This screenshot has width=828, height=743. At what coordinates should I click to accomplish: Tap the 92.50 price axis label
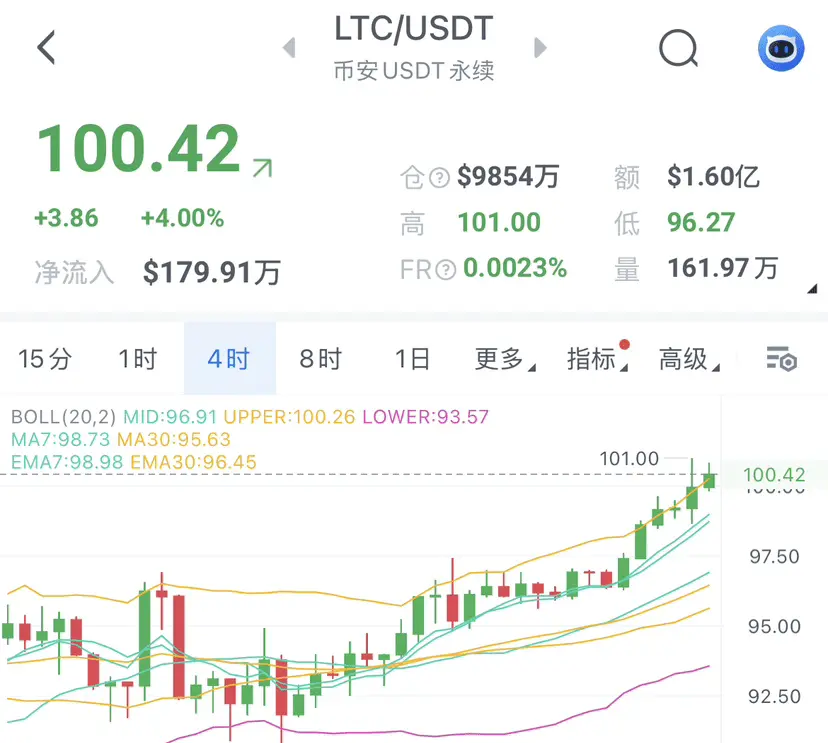point(774,697)
